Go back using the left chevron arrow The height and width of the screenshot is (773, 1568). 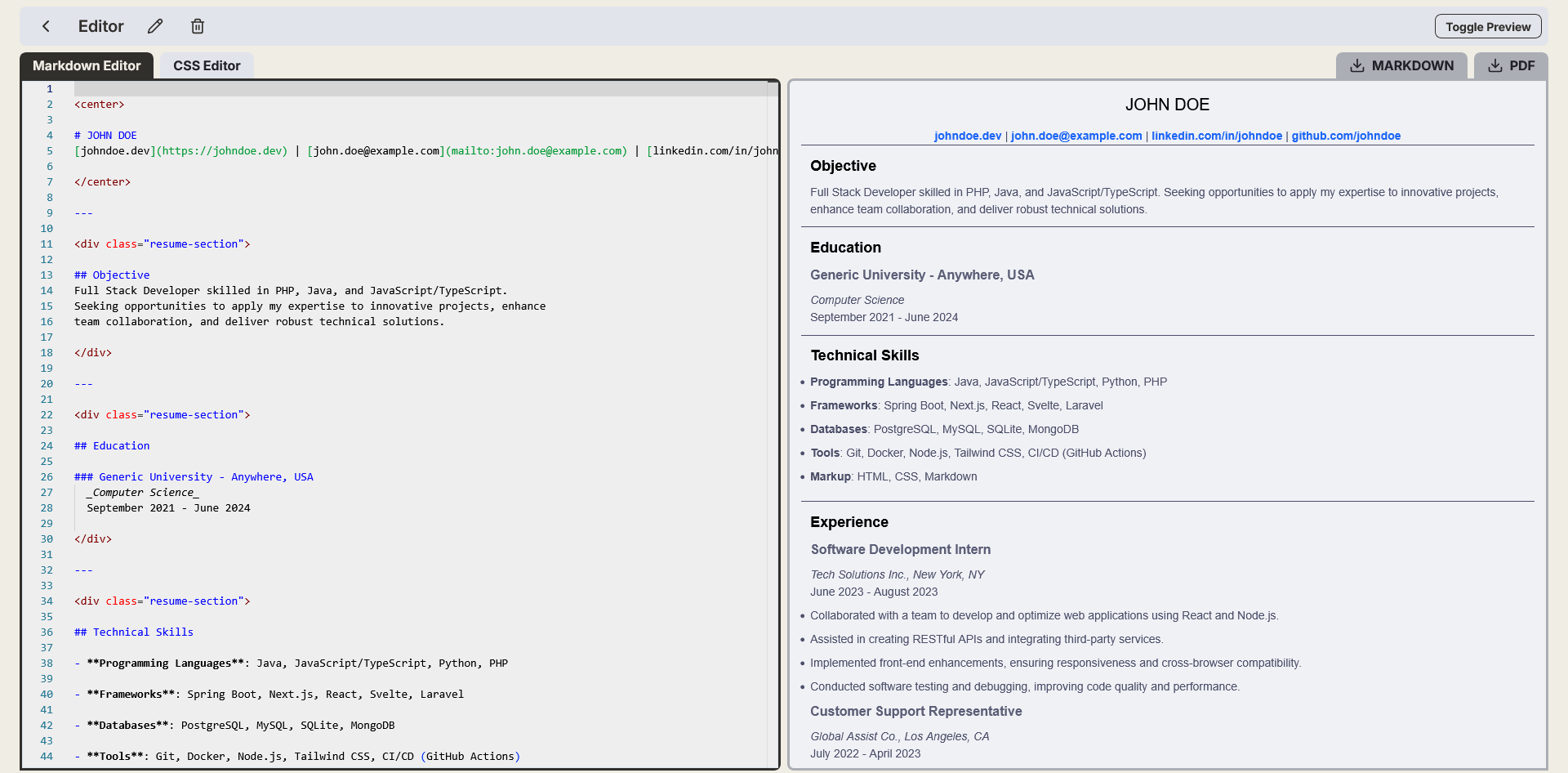pos(47,26)
